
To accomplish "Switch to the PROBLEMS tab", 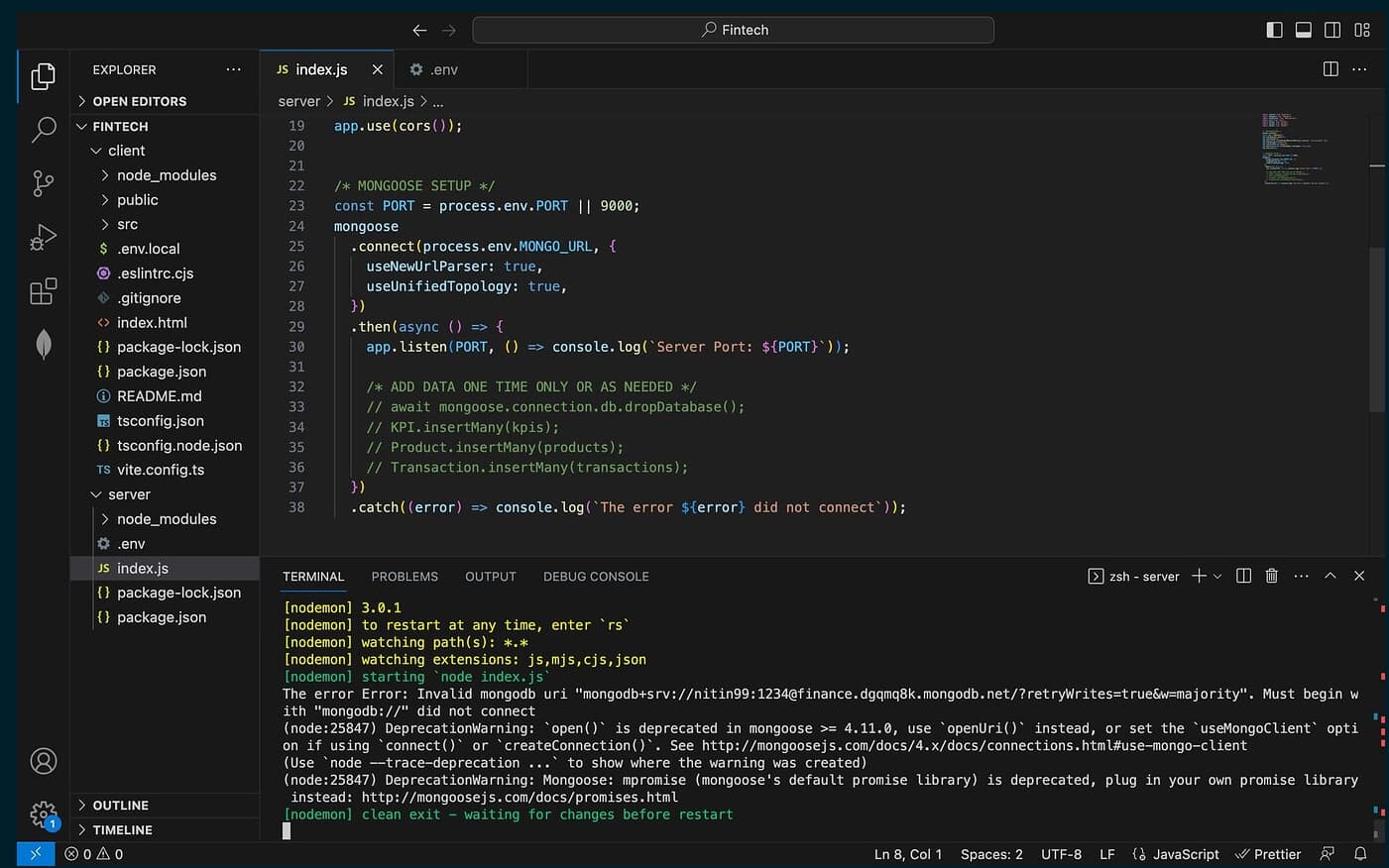I will pyautogui.click(x=405, y=577).
